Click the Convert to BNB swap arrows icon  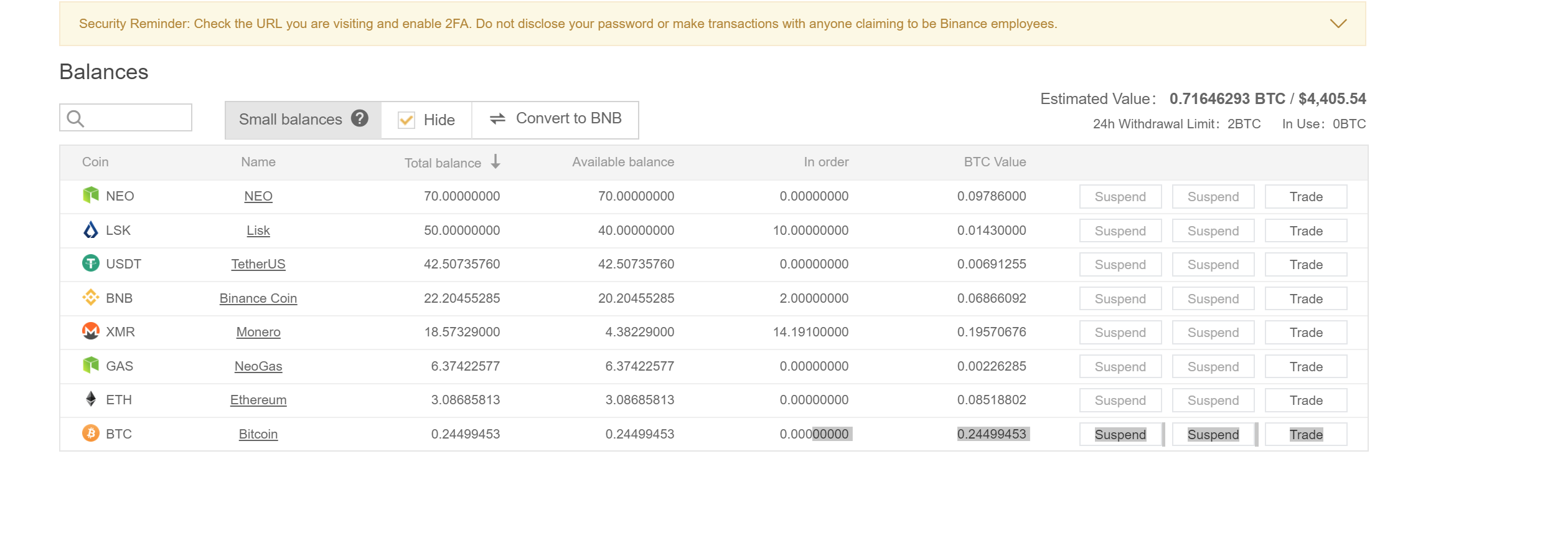(497, 118)
